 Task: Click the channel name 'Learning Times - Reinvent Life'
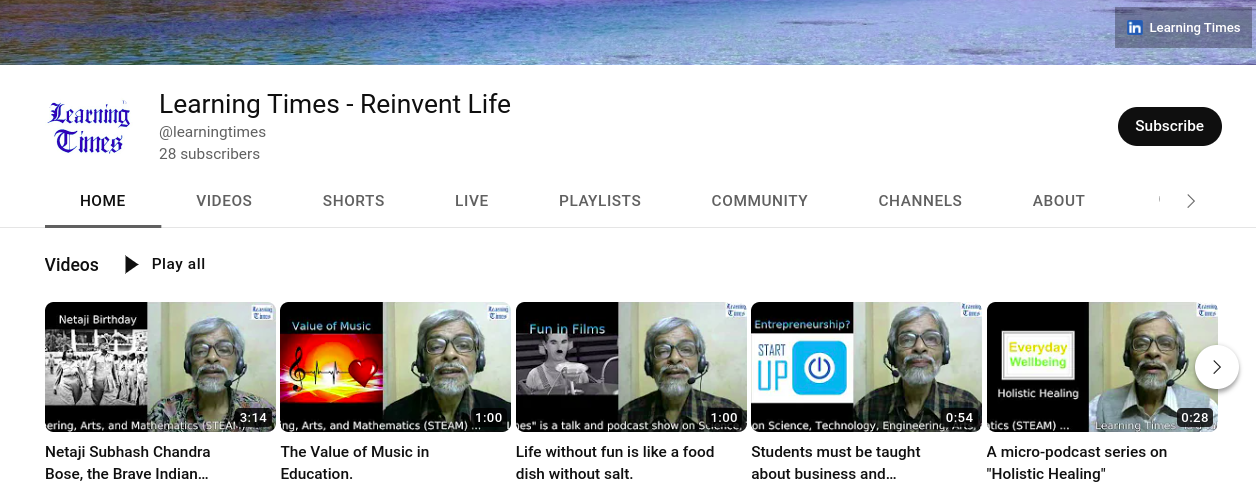335,104
